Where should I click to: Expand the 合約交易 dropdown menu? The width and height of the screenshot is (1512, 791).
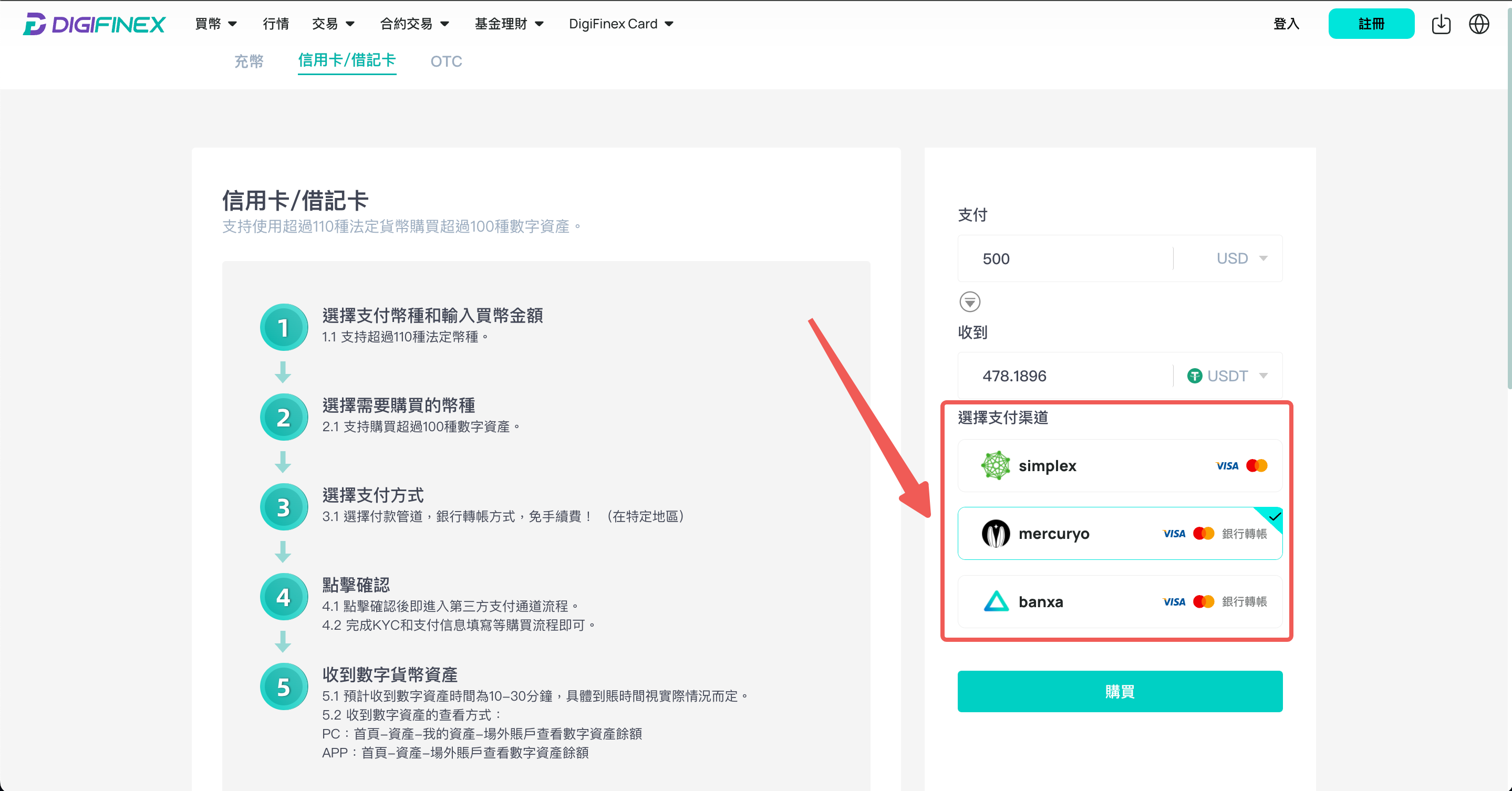click(x=415, y=24)
